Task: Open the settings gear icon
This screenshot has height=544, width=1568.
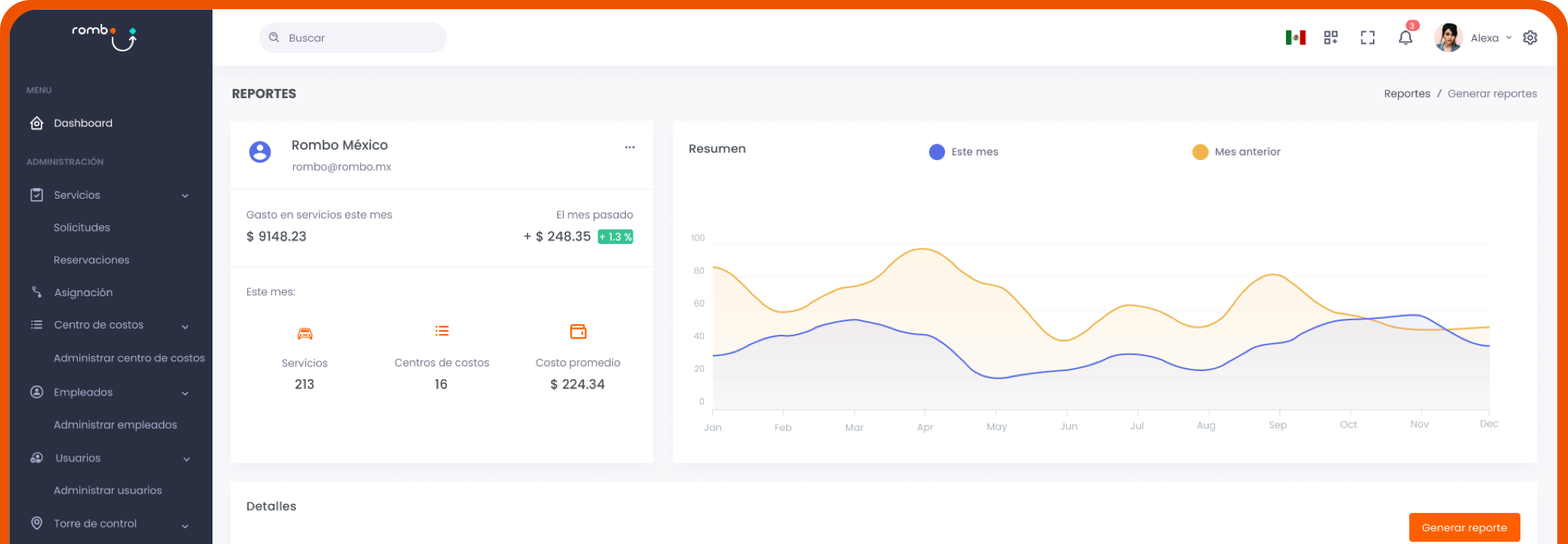Action: pos(1530,38)
